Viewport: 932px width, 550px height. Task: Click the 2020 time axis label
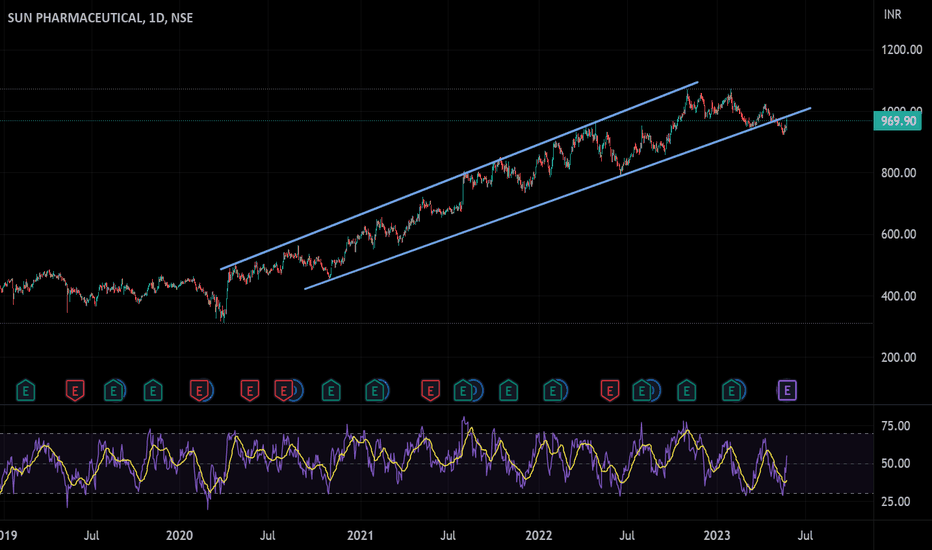[180, 535]
